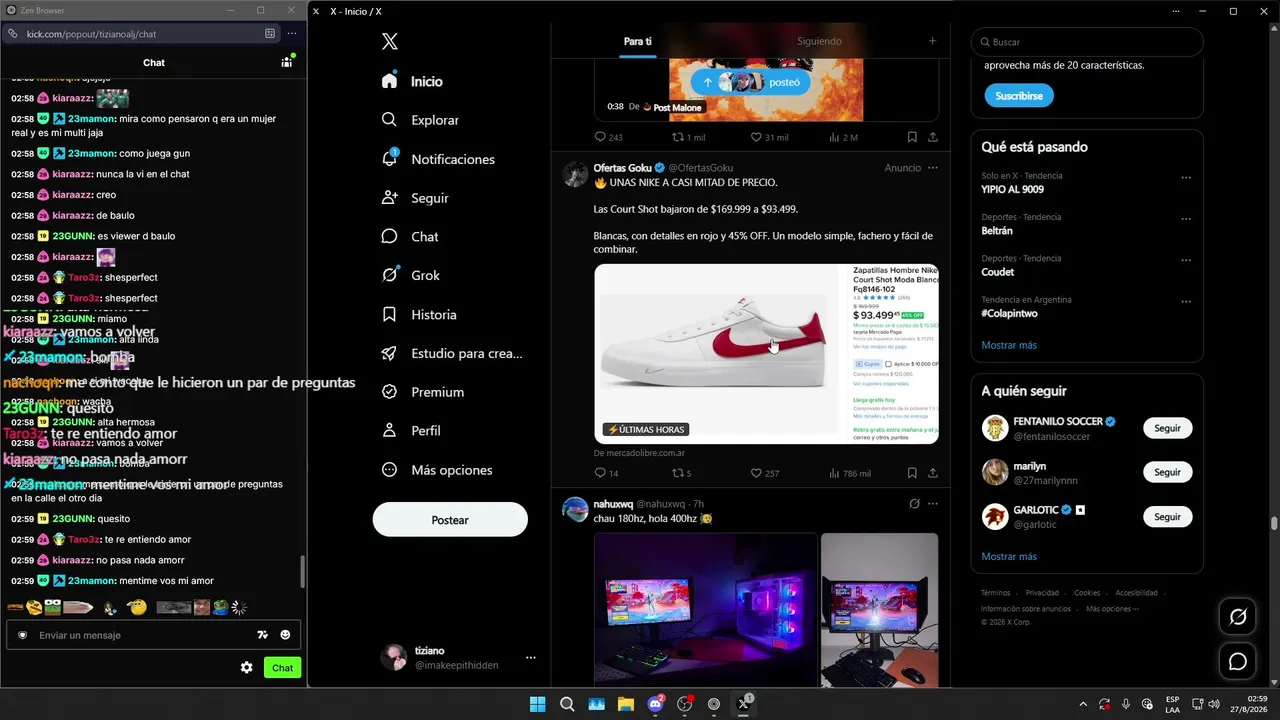Open Historia in the X sidebar
The image size is (1280, 720).
[x=419, y=314]
